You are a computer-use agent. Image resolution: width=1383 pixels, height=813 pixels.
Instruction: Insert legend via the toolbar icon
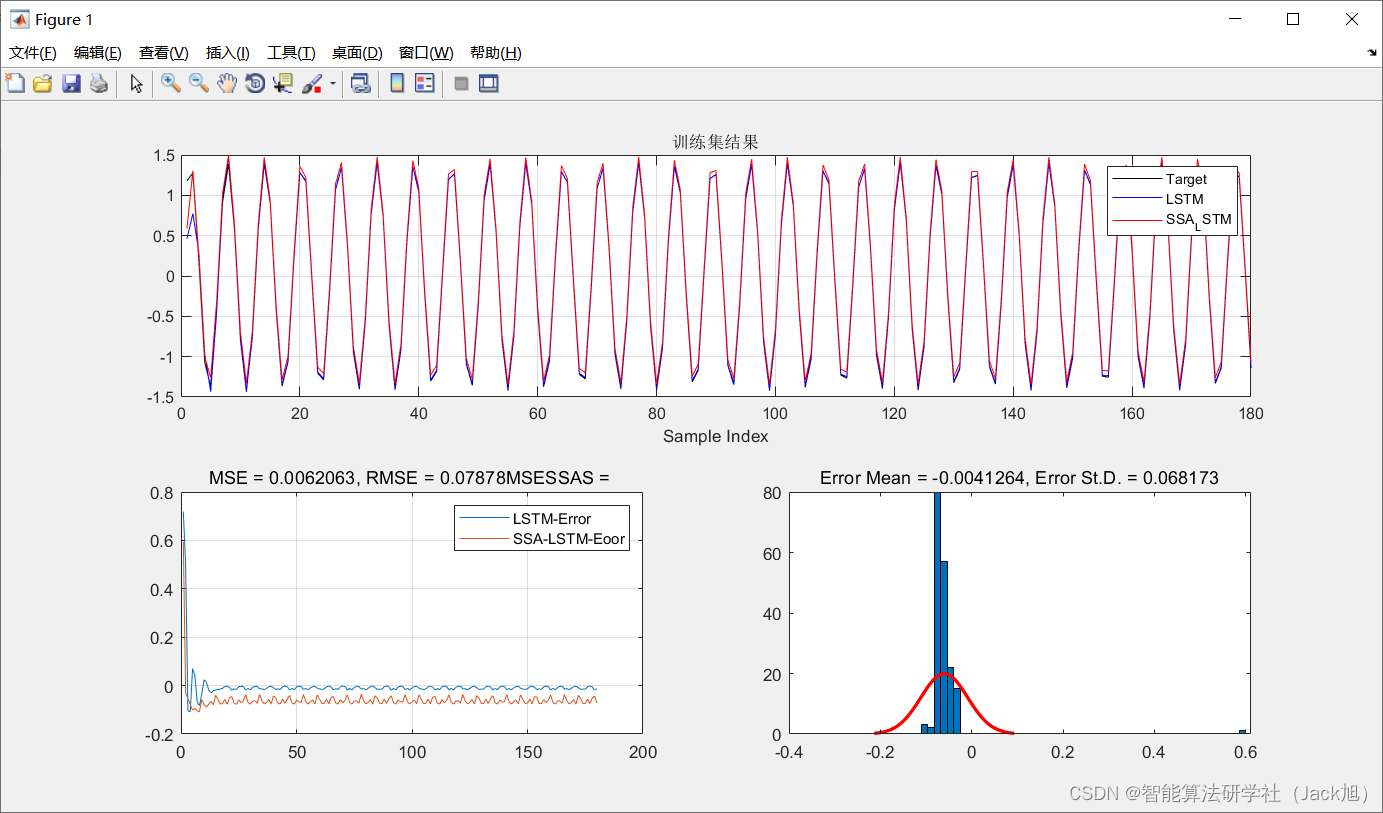pos(425,84)
